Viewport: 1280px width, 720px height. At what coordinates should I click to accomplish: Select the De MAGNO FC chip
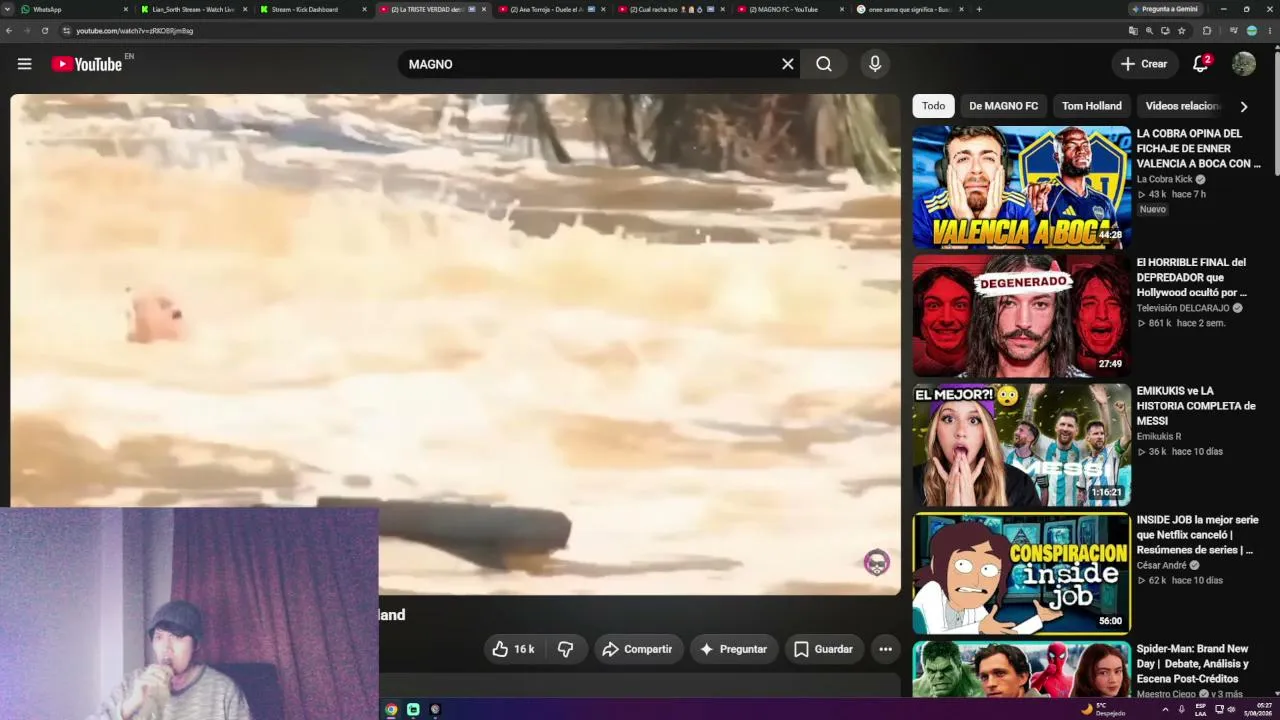1003,106
